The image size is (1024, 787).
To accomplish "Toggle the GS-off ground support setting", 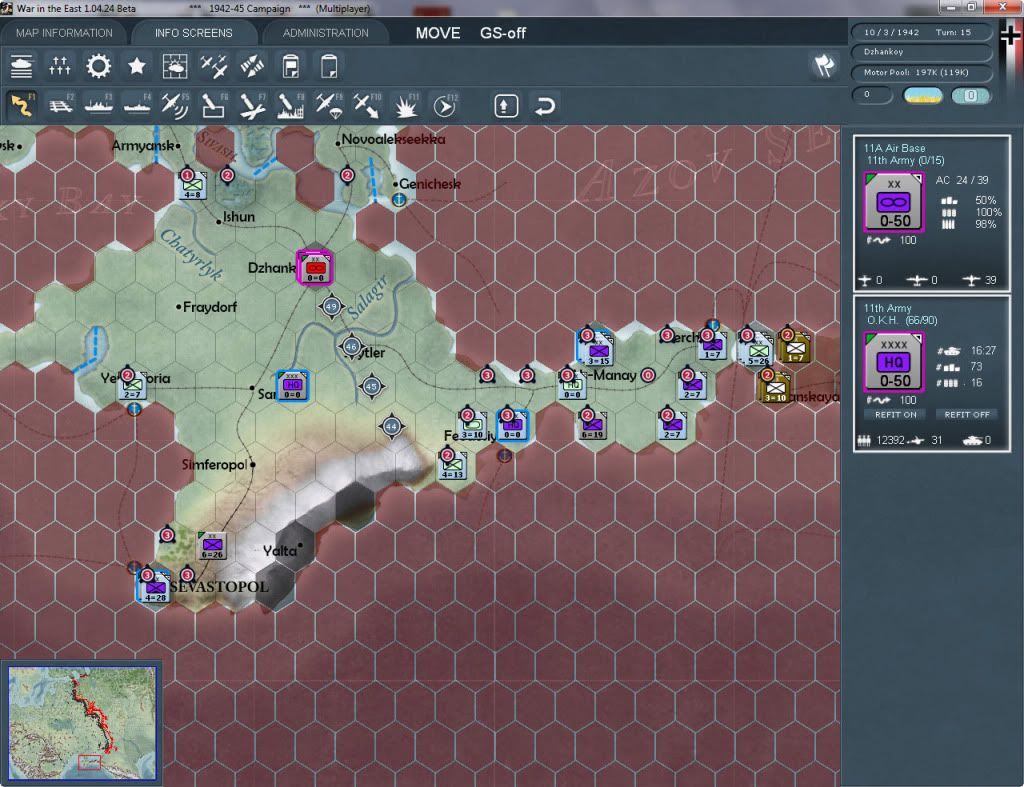I will click(x=503, y=33).
